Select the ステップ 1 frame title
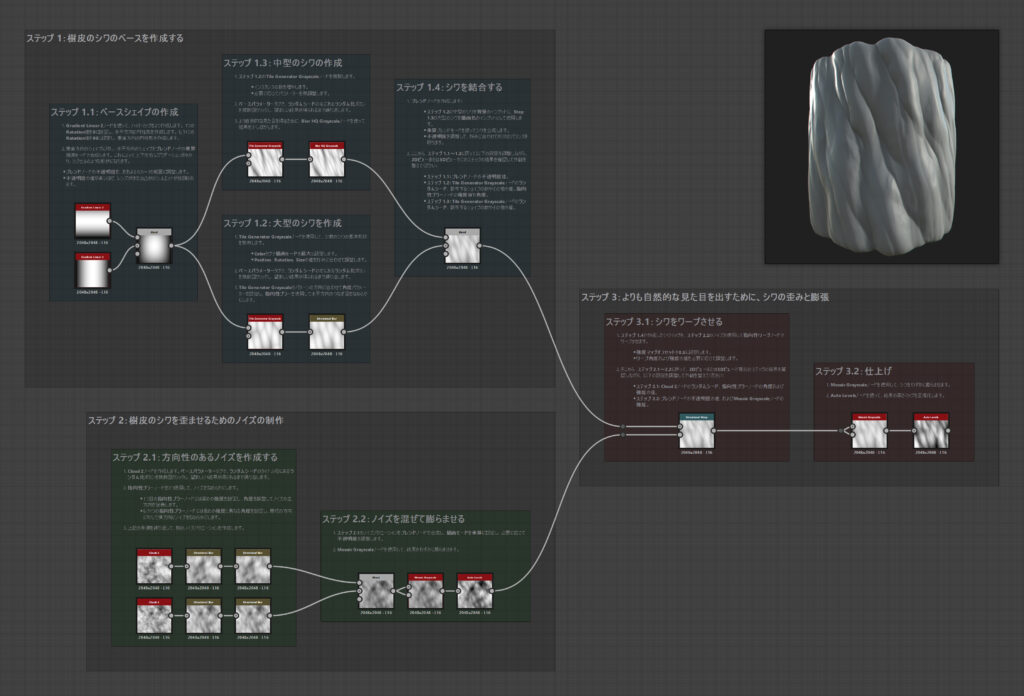This screenshot has width=1024, height=696. 105,38
